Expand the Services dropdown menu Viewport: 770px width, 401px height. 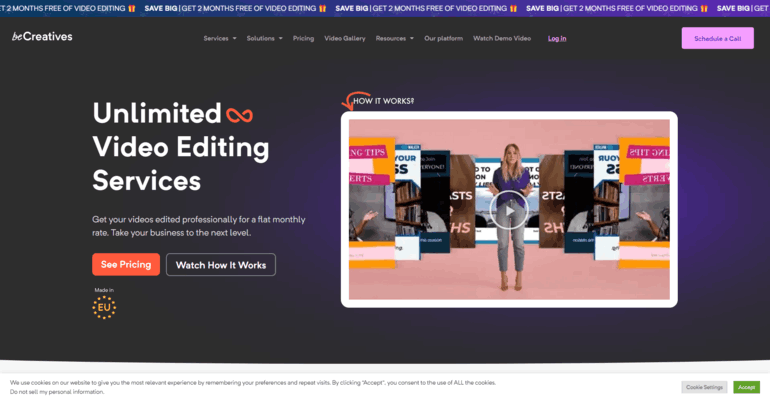pyautogui.click(x=220, y=38)
